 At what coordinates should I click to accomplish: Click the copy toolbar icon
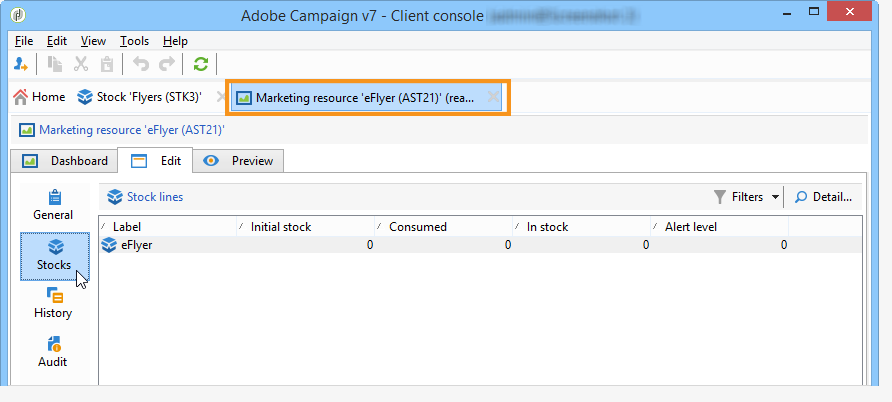[x=56, y=64]
